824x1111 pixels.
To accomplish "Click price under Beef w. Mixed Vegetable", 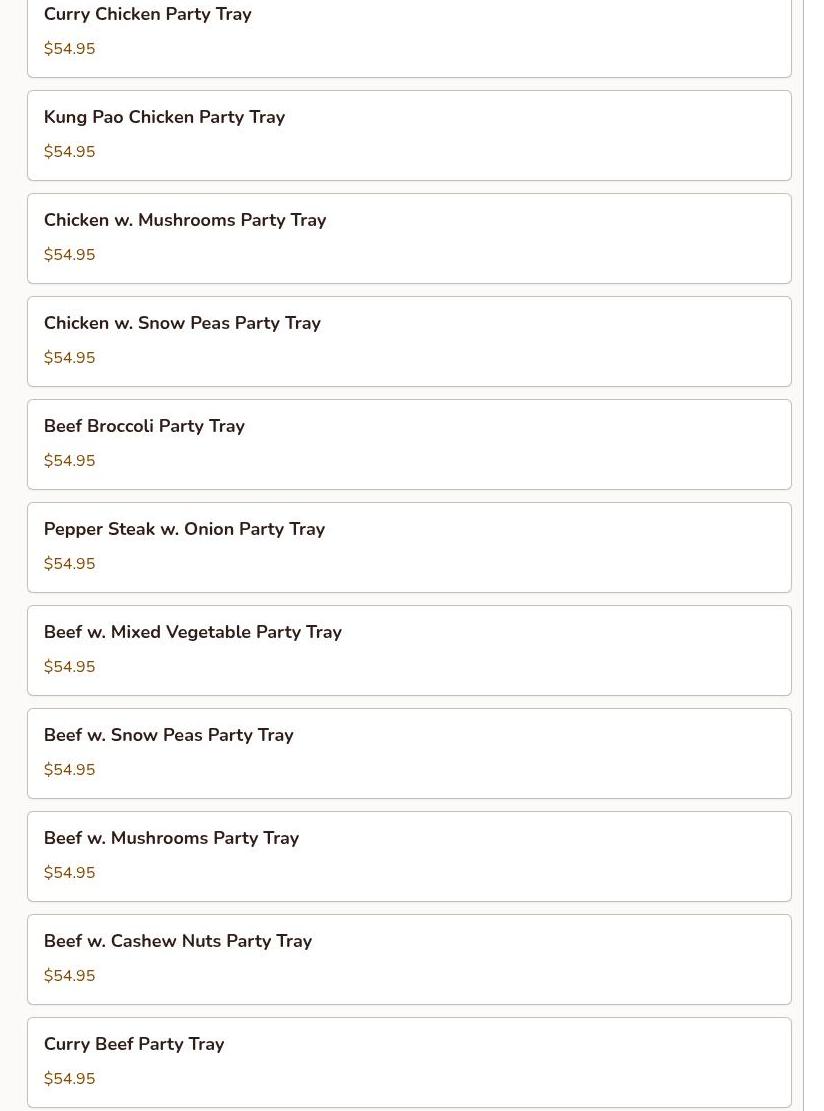I will pyautogui.click(x=70, y=667).
